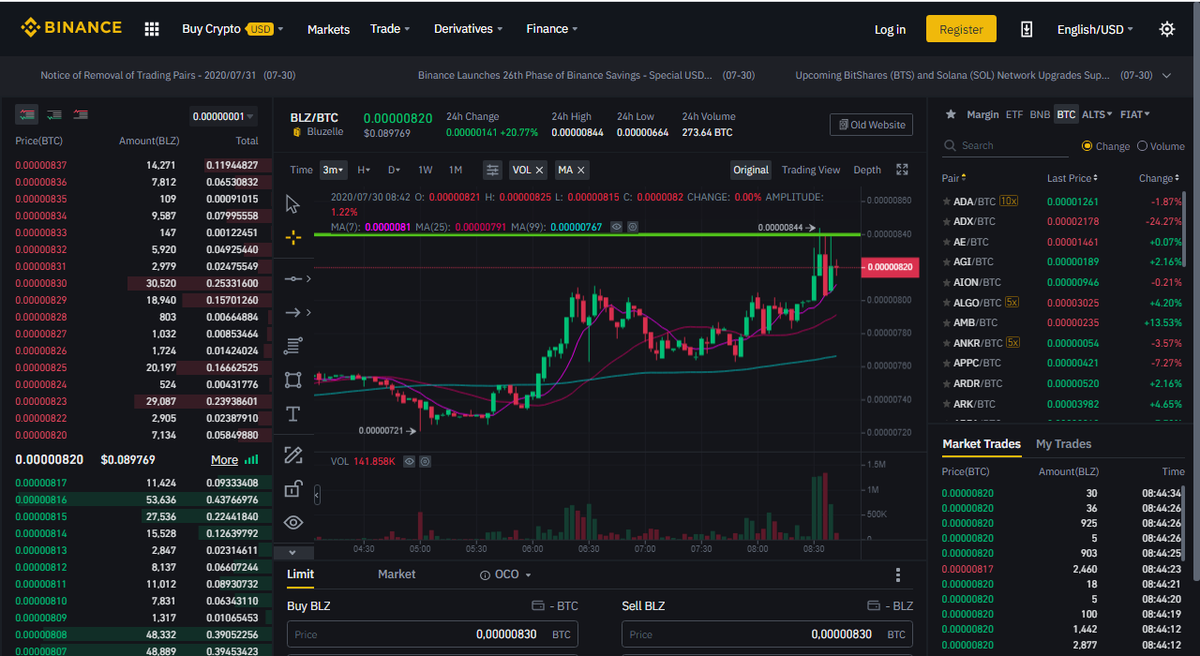
Task: Open the chart indicator settings icon
Action: 492,170
